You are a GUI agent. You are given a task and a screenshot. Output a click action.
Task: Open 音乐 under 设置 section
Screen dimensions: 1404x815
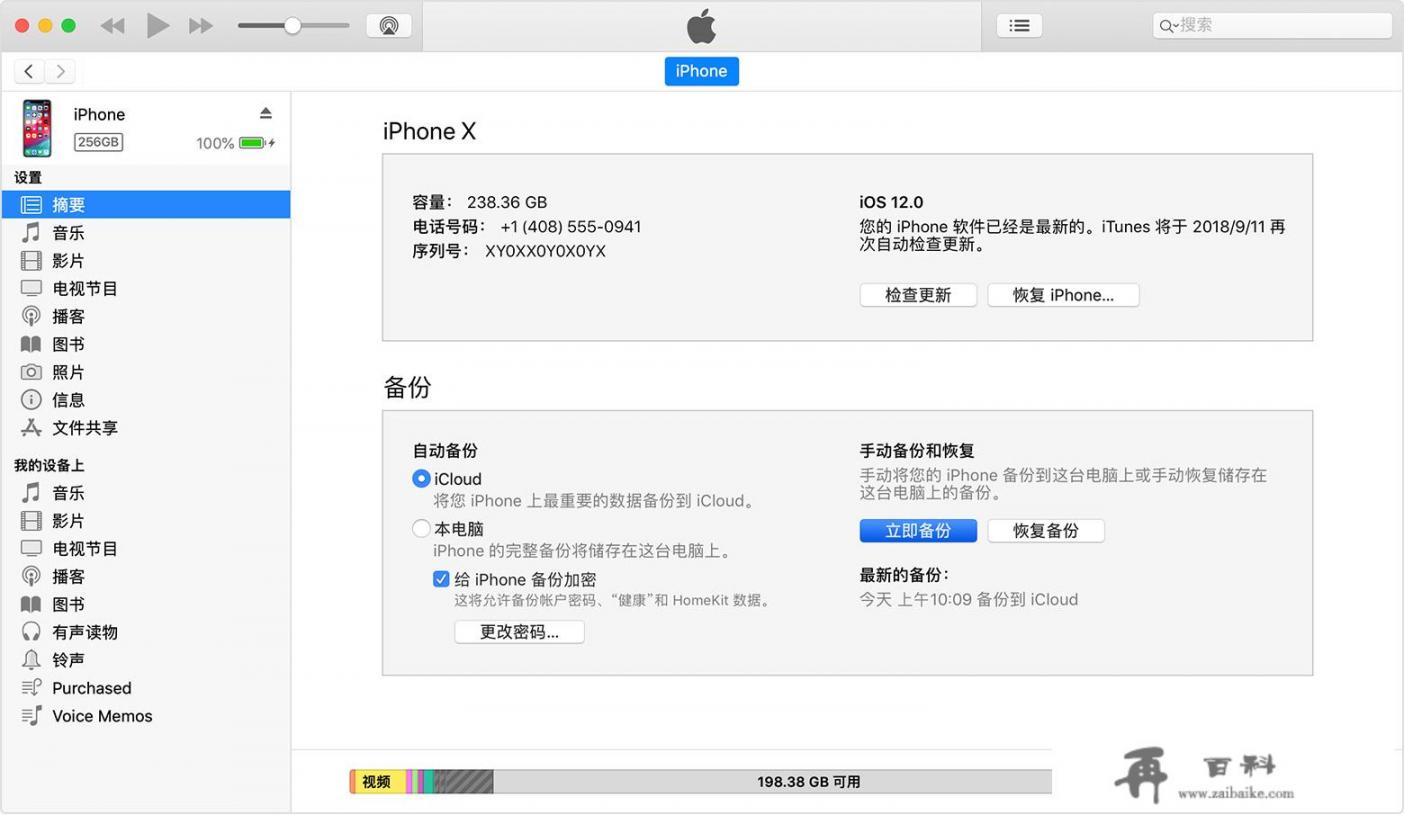[146, 233]
